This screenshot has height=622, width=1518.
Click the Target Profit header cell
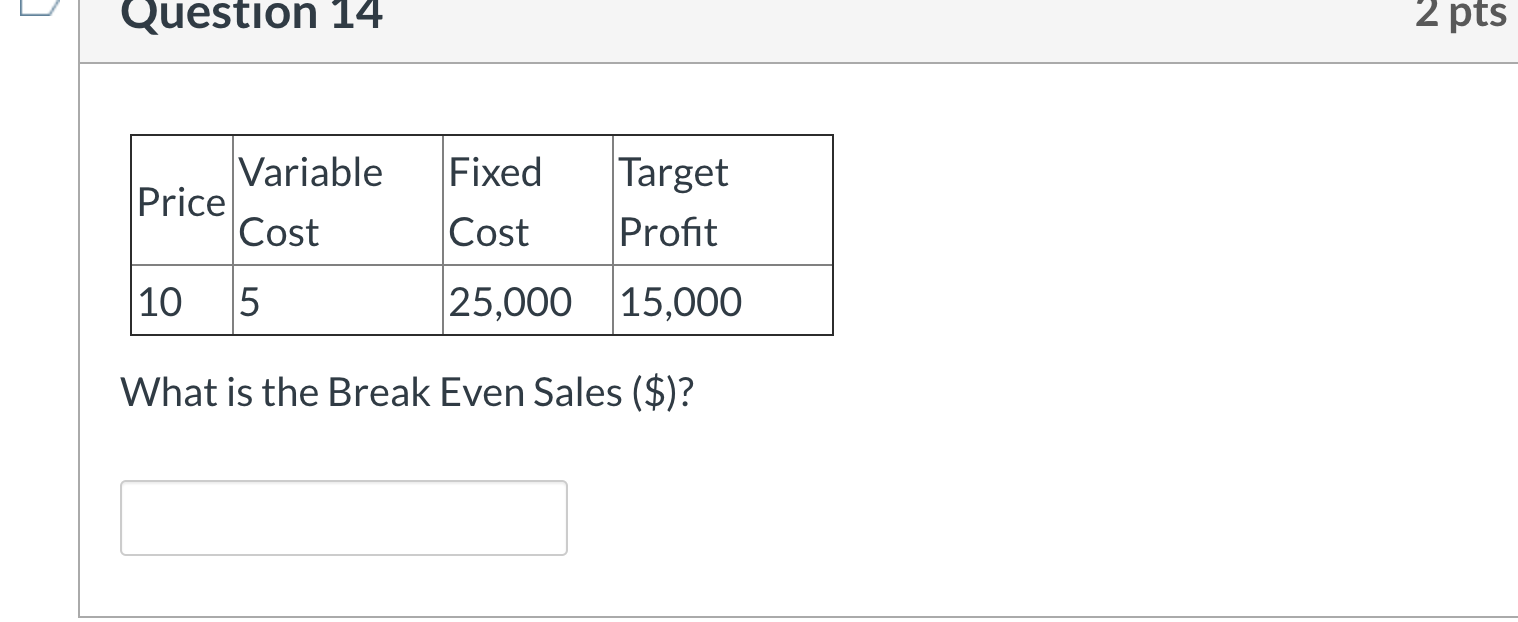(672, 200)
